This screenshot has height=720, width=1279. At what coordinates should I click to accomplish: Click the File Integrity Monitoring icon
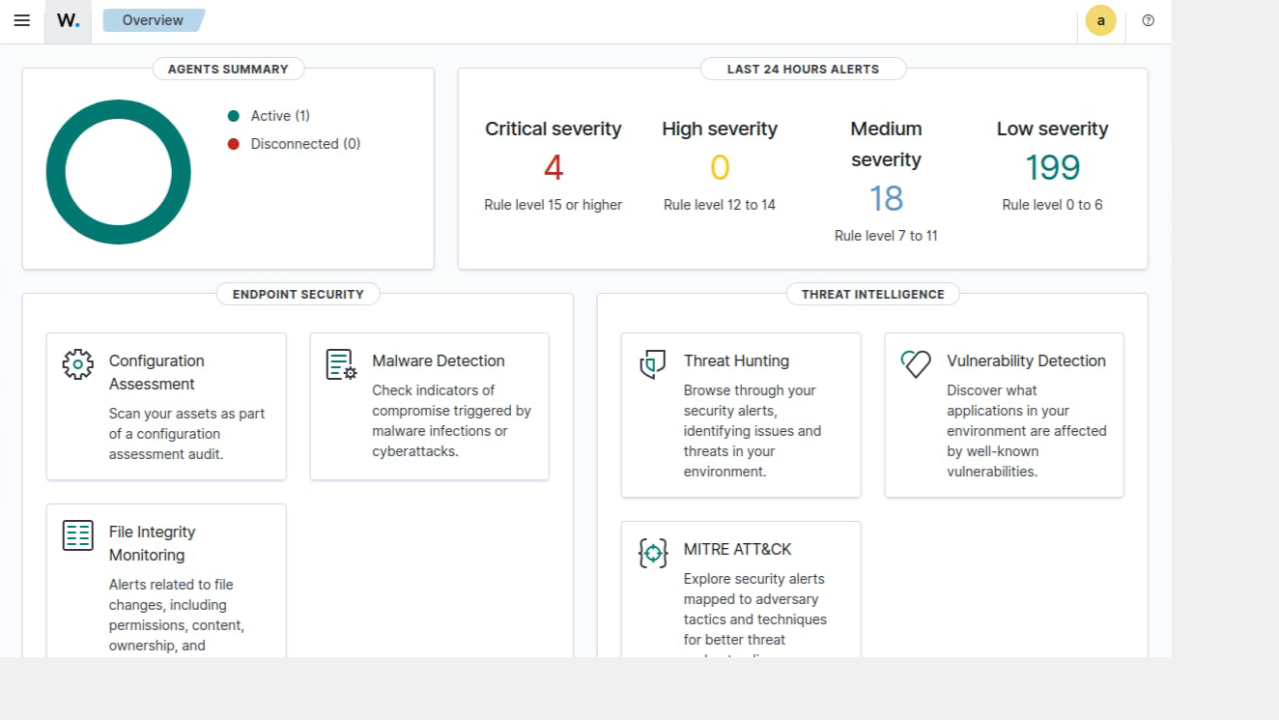(78, 535)
